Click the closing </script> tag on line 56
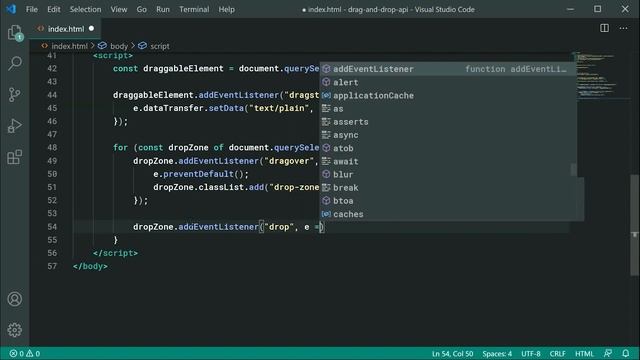The height and width of the screenshot is (360, 640). pyautogui.click(x=115, y=253)
